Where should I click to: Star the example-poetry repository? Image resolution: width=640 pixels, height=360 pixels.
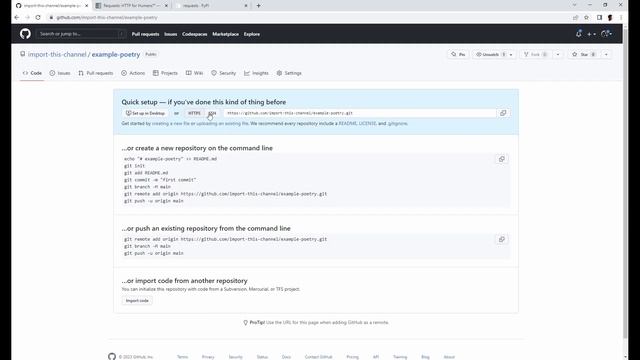coord(584,54)
